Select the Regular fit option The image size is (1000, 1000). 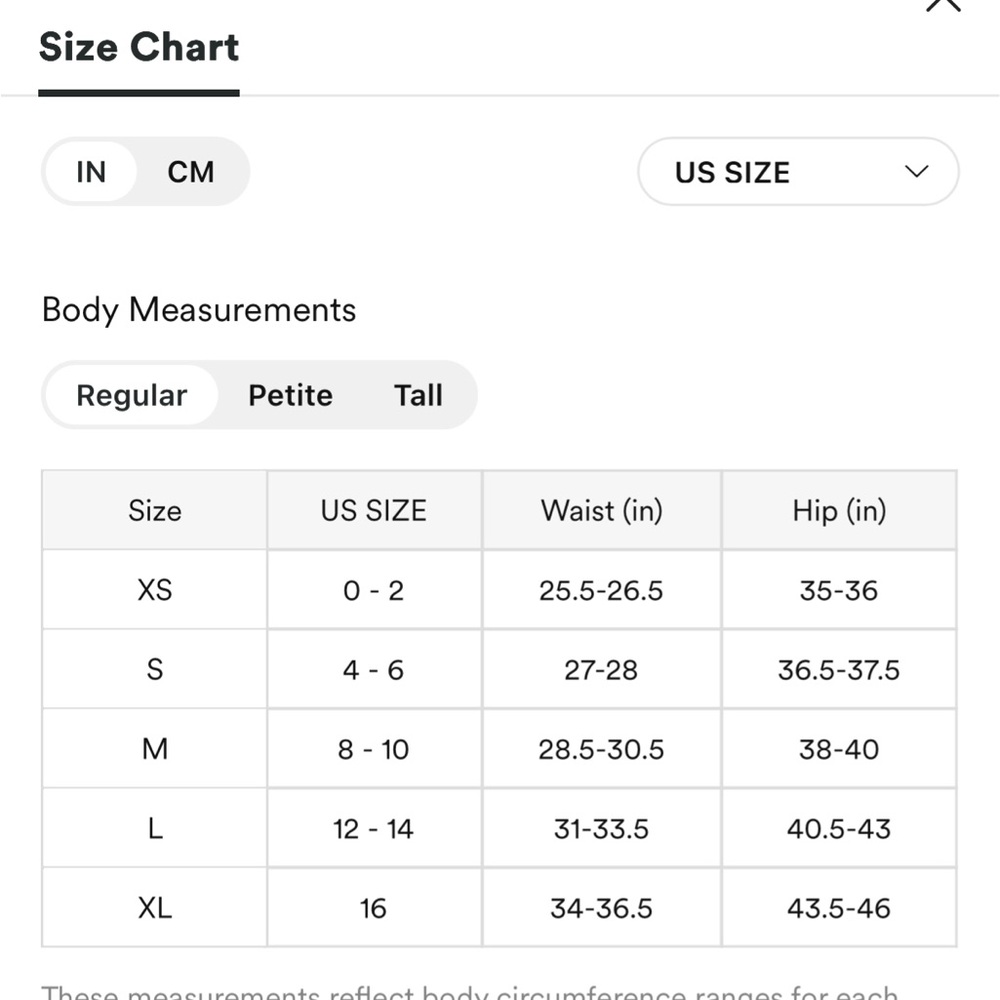click(131, 395)
